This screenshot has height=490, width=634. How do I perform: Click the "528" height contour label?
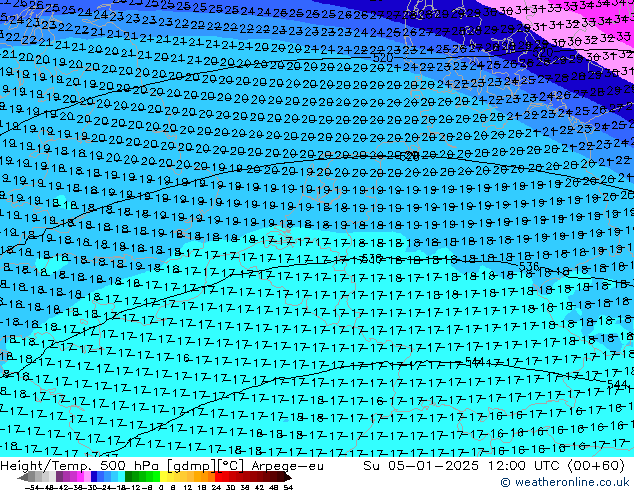(408, 156)
